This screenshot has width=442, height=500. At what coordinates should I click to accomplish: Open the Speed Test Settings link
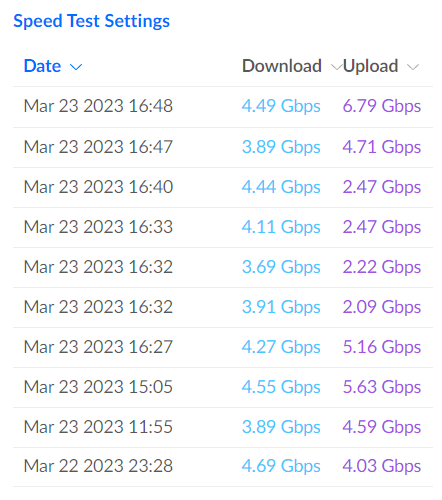91,22
